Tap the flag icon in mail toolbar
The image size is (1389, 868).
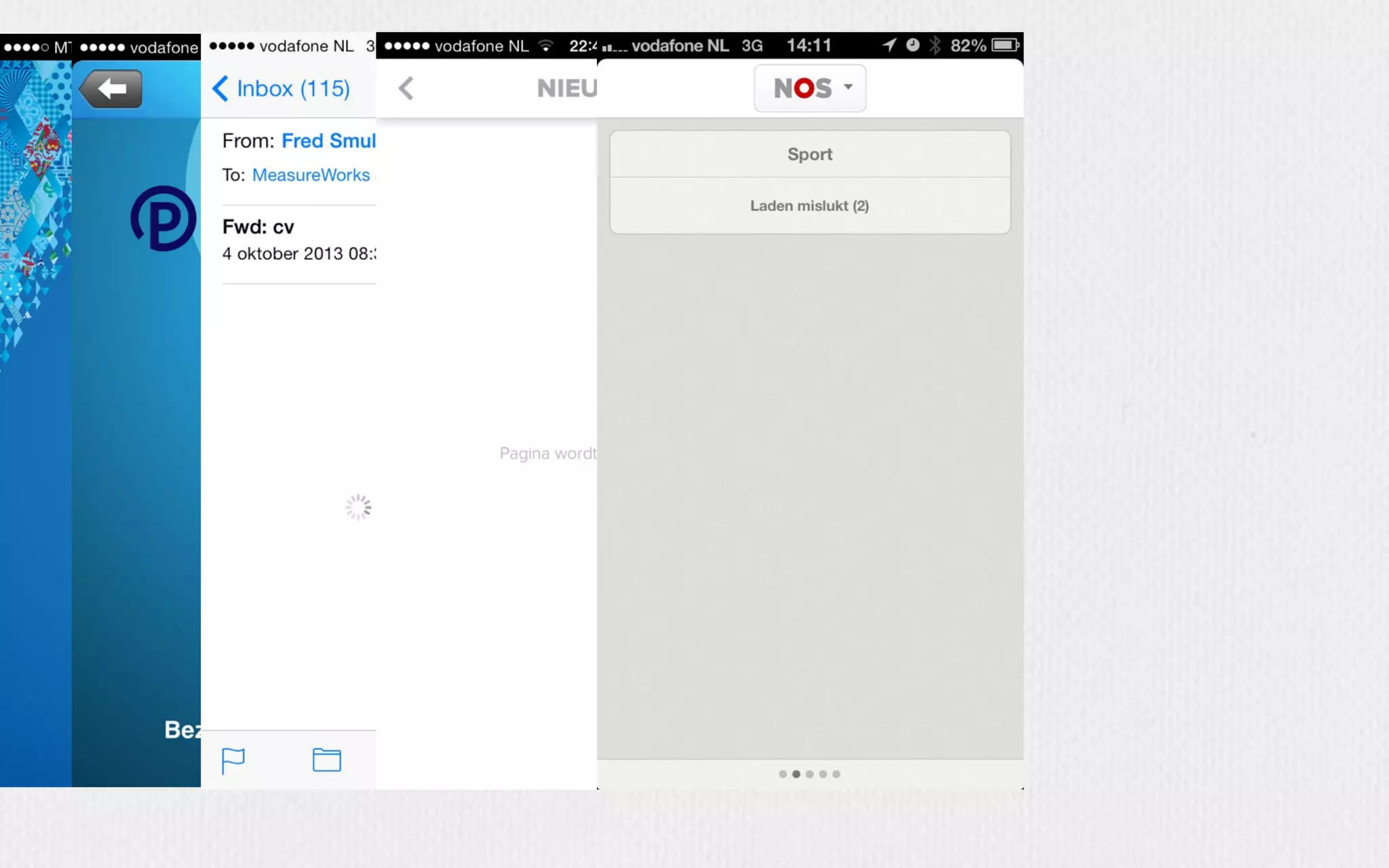[x=233, y=760]
